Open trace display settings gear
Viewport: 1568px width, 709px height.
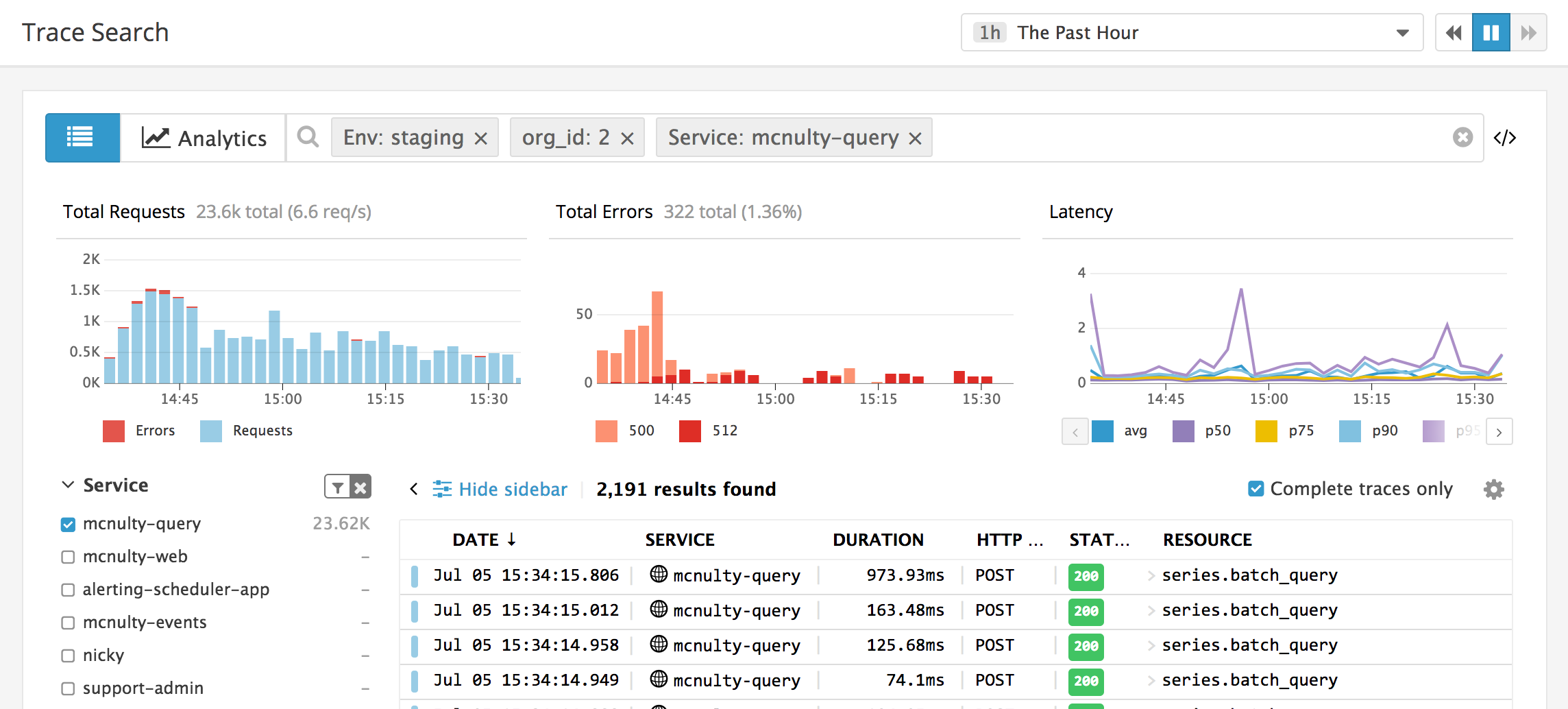point(1493,489)
